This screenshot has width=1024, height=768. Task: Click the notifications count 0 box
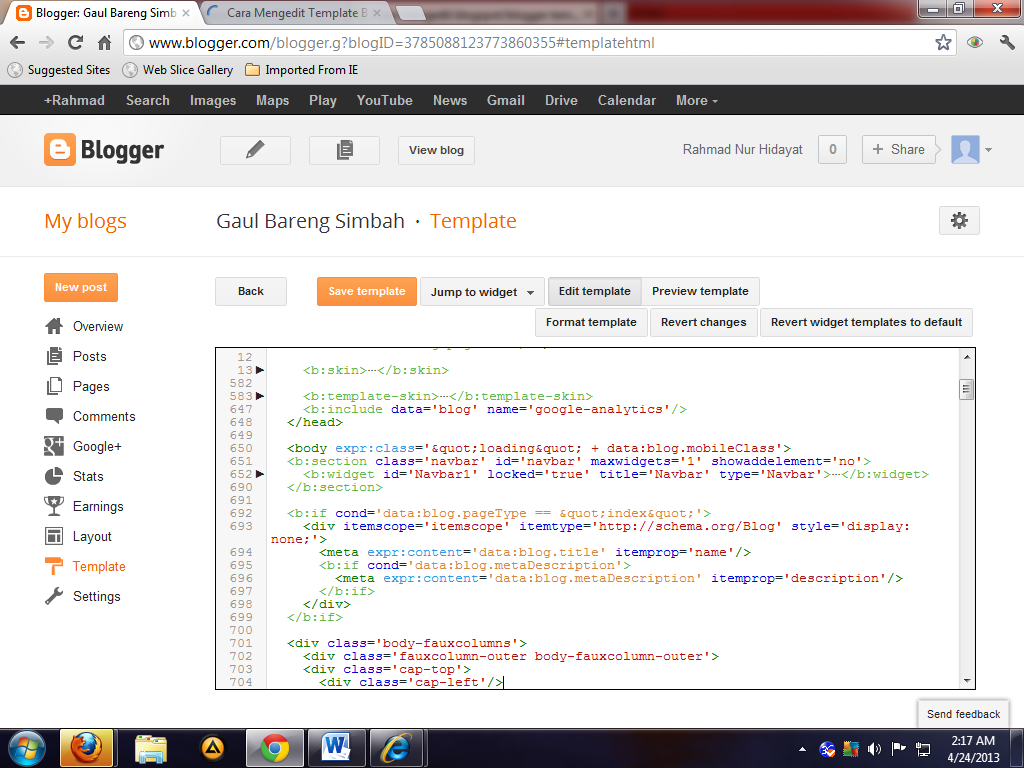(833, 150)
